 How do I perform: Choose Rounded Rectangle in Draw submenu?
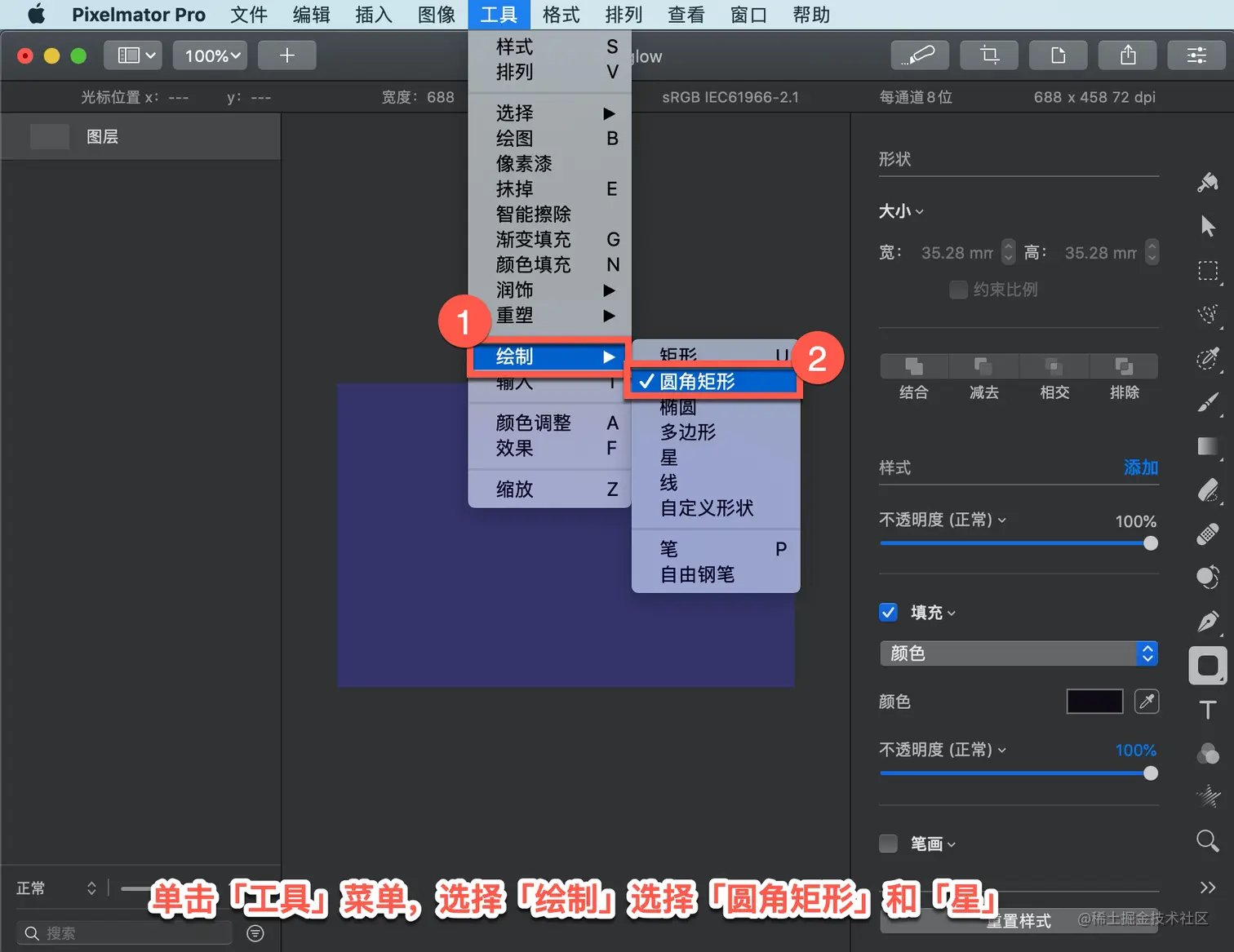pos(713,382)
